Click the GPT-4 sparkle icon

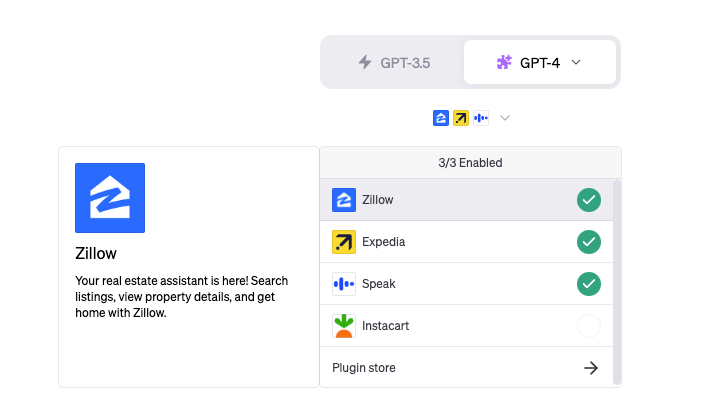tap(505, 62)
